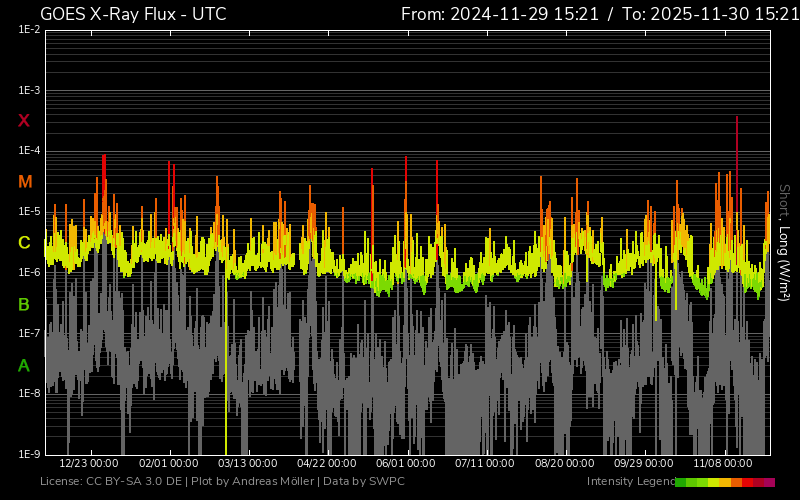The width and height of the screenshot is (800, 500).
Task: Click the License CC BY-SA 3.0 DE text
Action: [111, 482]
